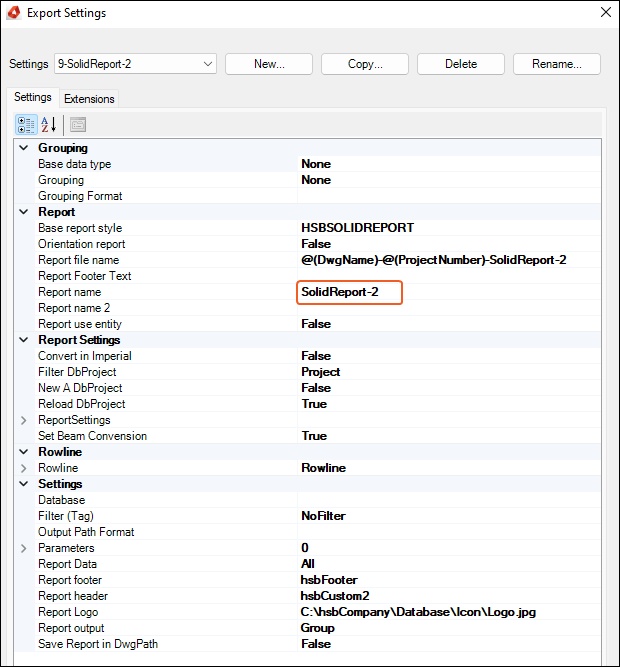Collapse the Grouping category

24,148
